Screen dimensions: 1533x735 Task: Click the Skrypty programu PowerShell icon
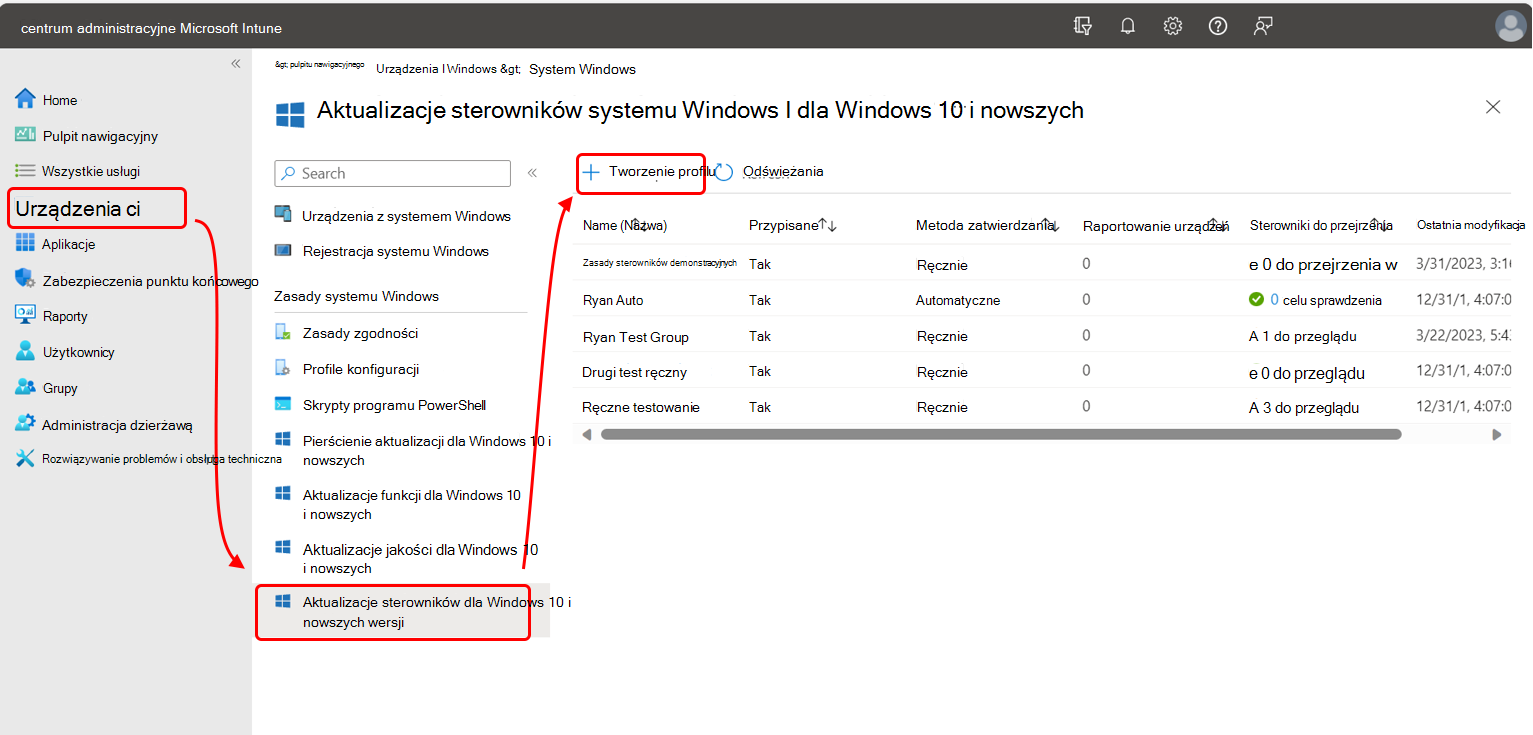pos(283,405)
